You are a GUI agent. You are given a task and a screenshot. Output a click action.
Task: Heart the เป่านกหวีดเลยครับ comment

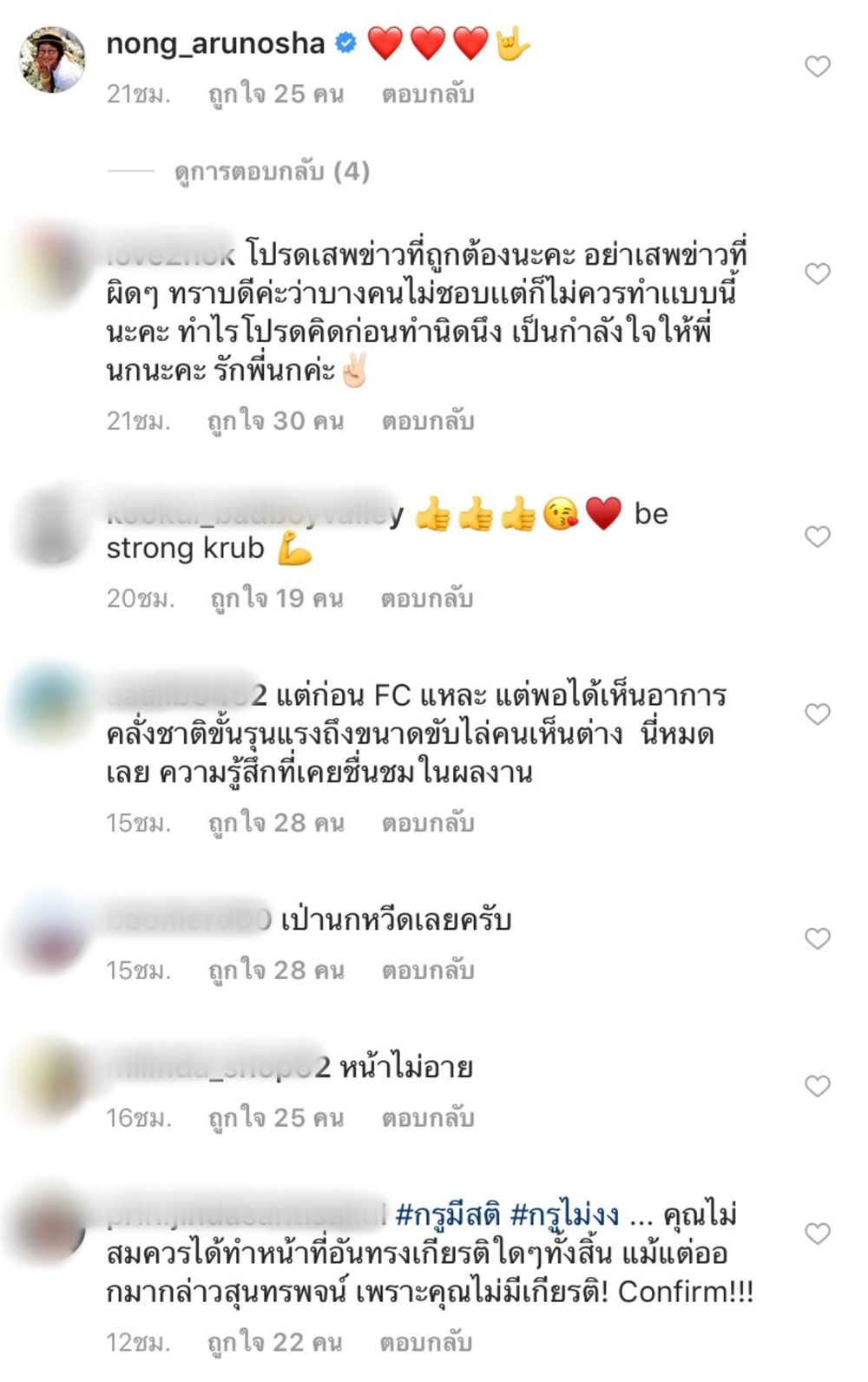tap(817, 938)
